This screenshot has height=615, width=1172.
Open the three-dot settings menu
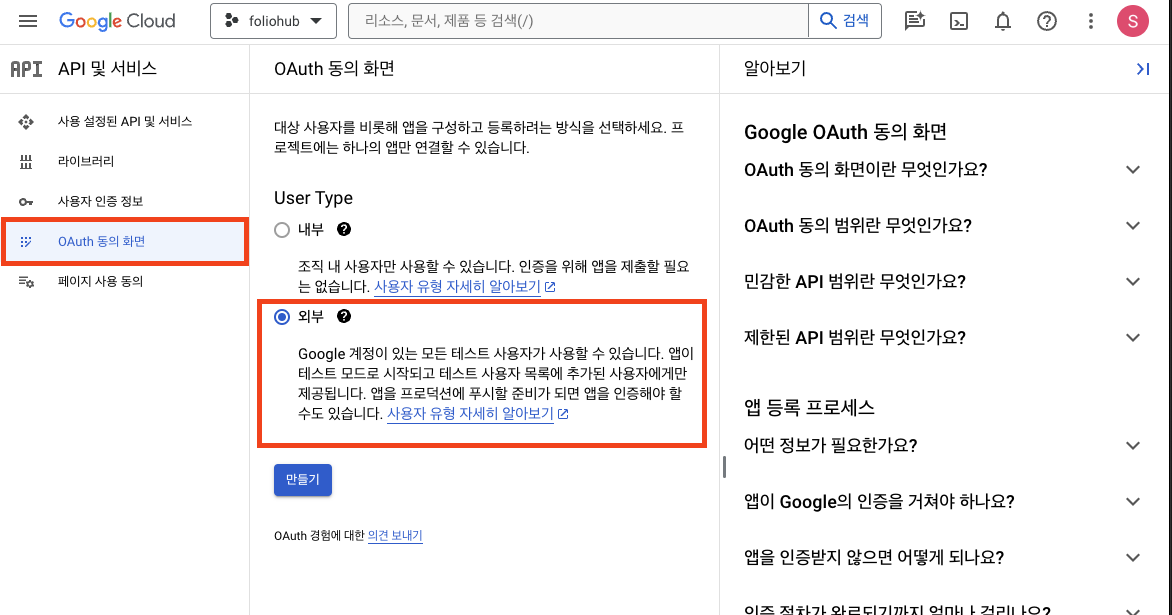1091,21
